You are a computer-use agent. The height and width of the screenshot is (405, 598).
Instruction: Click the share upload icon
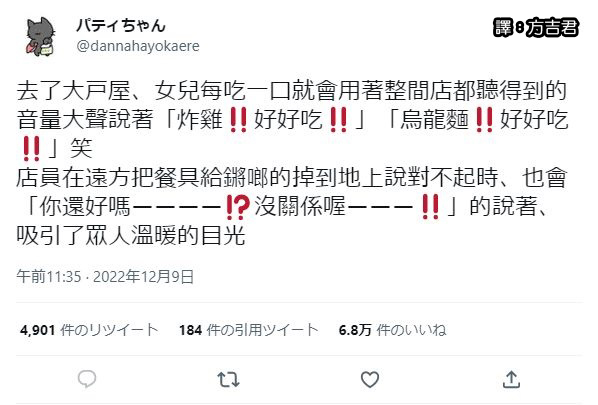click(511, 379)
